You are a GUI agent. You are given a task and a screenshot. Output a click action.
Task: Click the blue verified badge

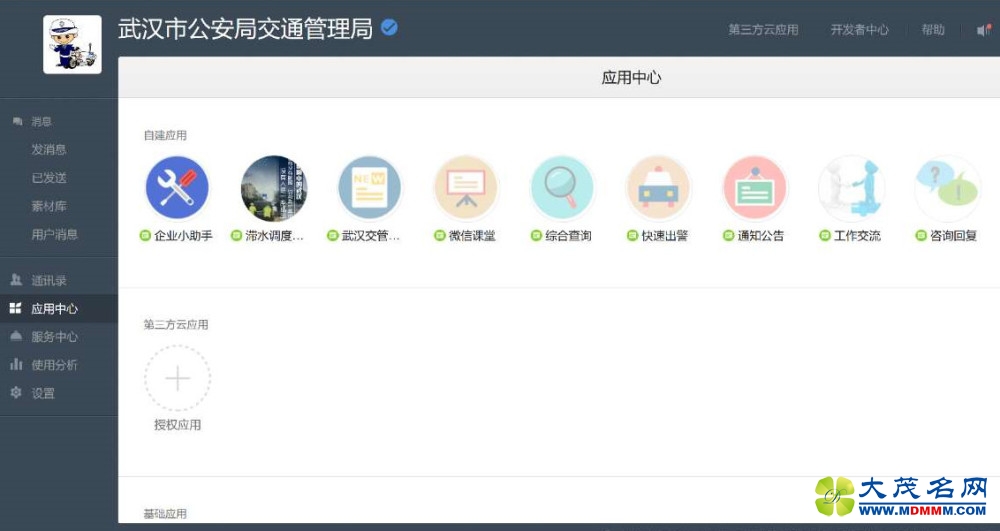pyautogui.click(x=389, y=27)
